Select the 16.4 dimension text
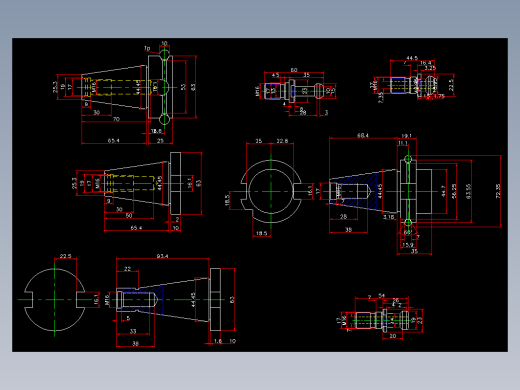Viewport: 520px width, 390px height. pos(426,63)
